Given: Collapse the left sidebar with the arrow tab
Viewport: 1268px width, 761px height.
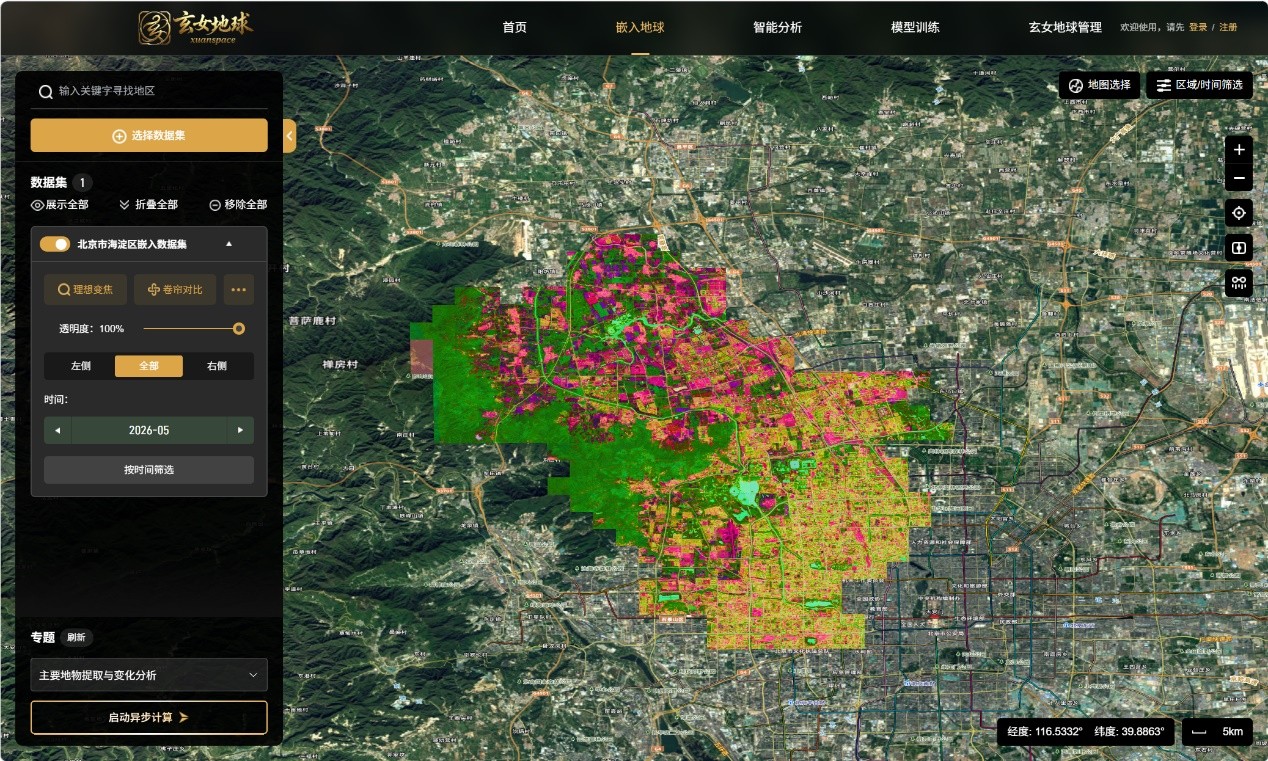Looking at the screenshot, I should click(289, 136).
